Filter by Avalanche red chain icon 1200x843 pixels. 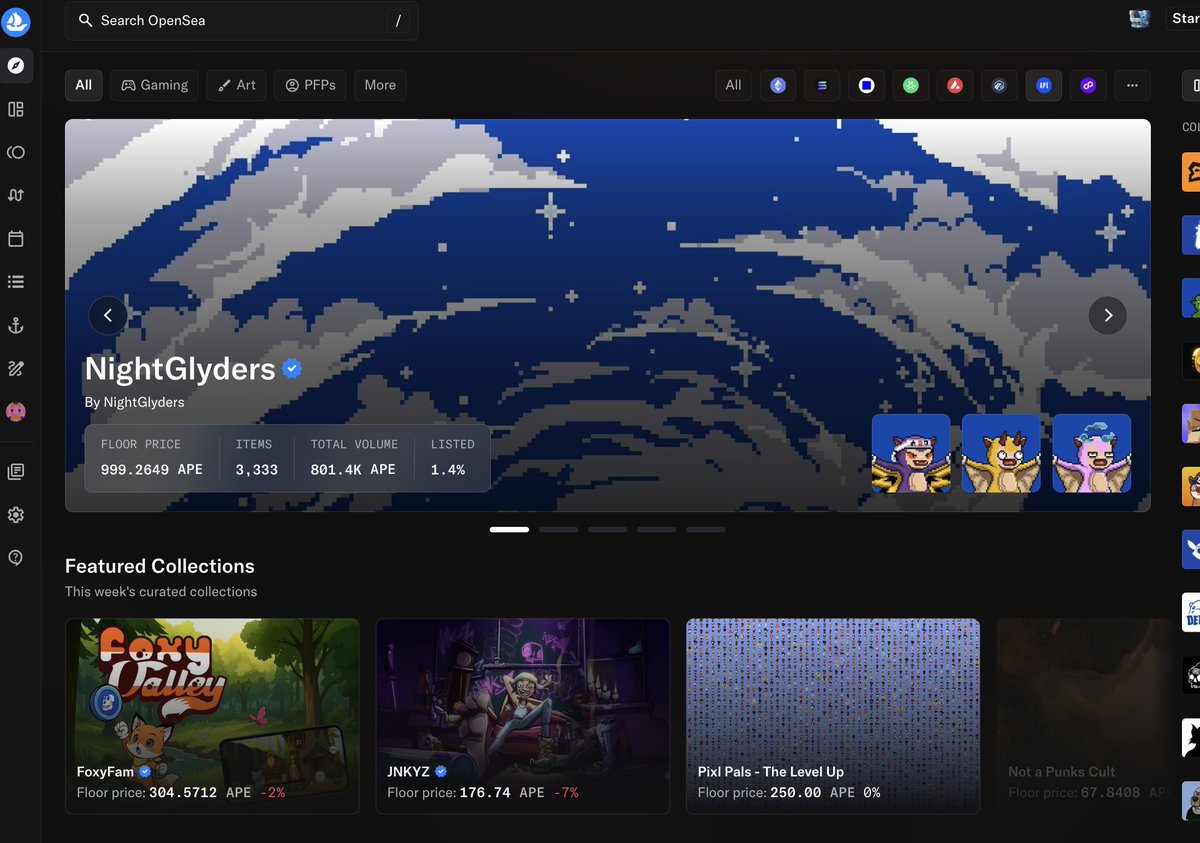tap(955, 85)
